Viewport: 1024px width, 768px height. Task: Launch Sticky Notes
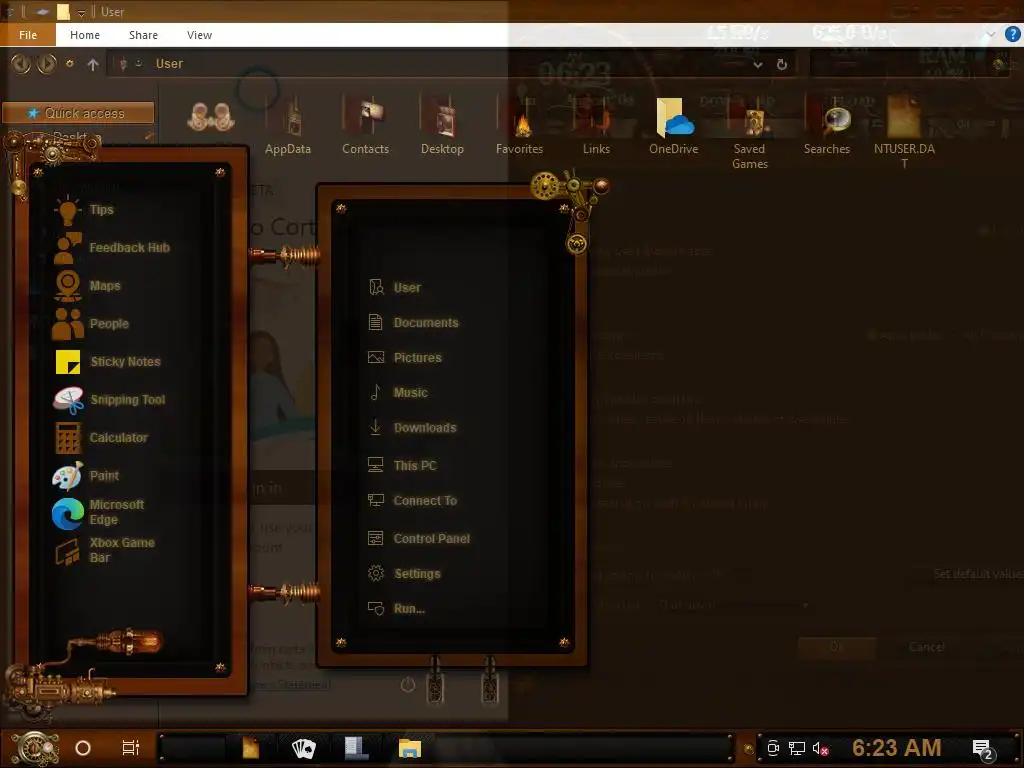[x=108, y=361]
